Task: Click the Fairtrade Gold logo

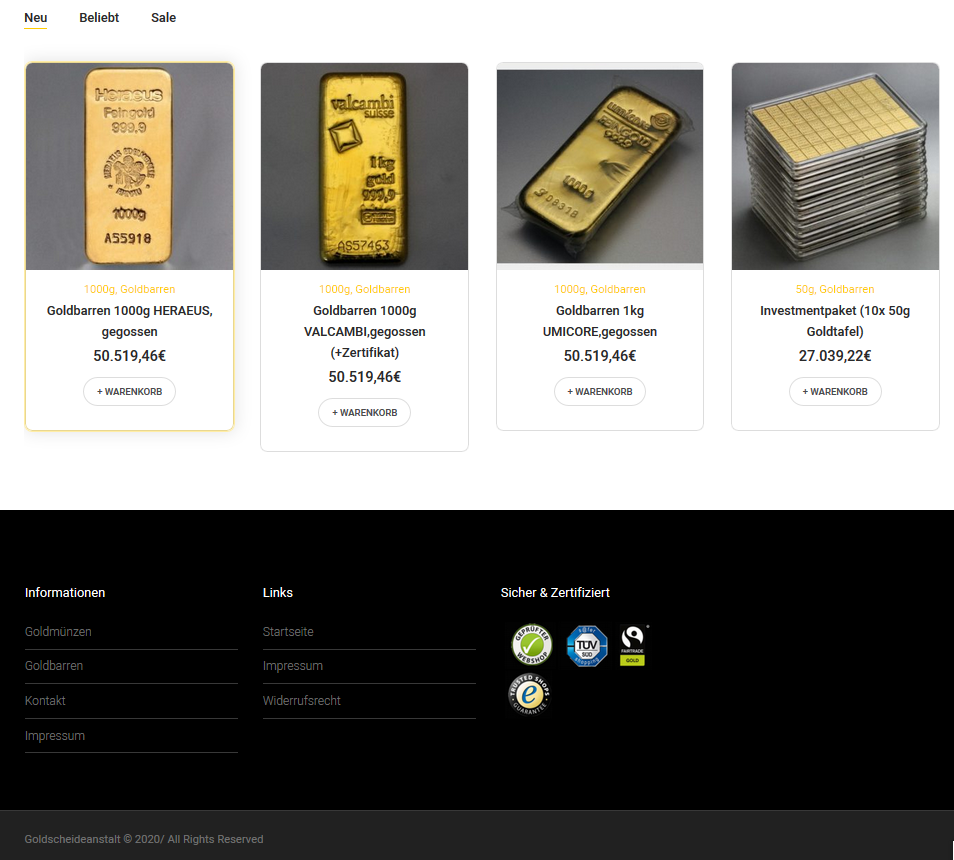Action: (x=633, y=645)
